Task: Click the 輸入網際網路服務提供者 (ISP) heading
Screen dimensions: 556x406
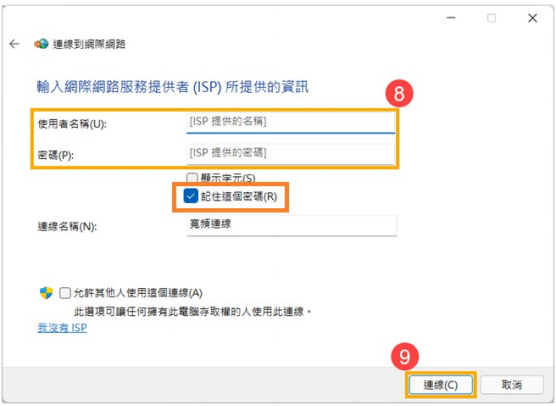Action: pos(173,87)
